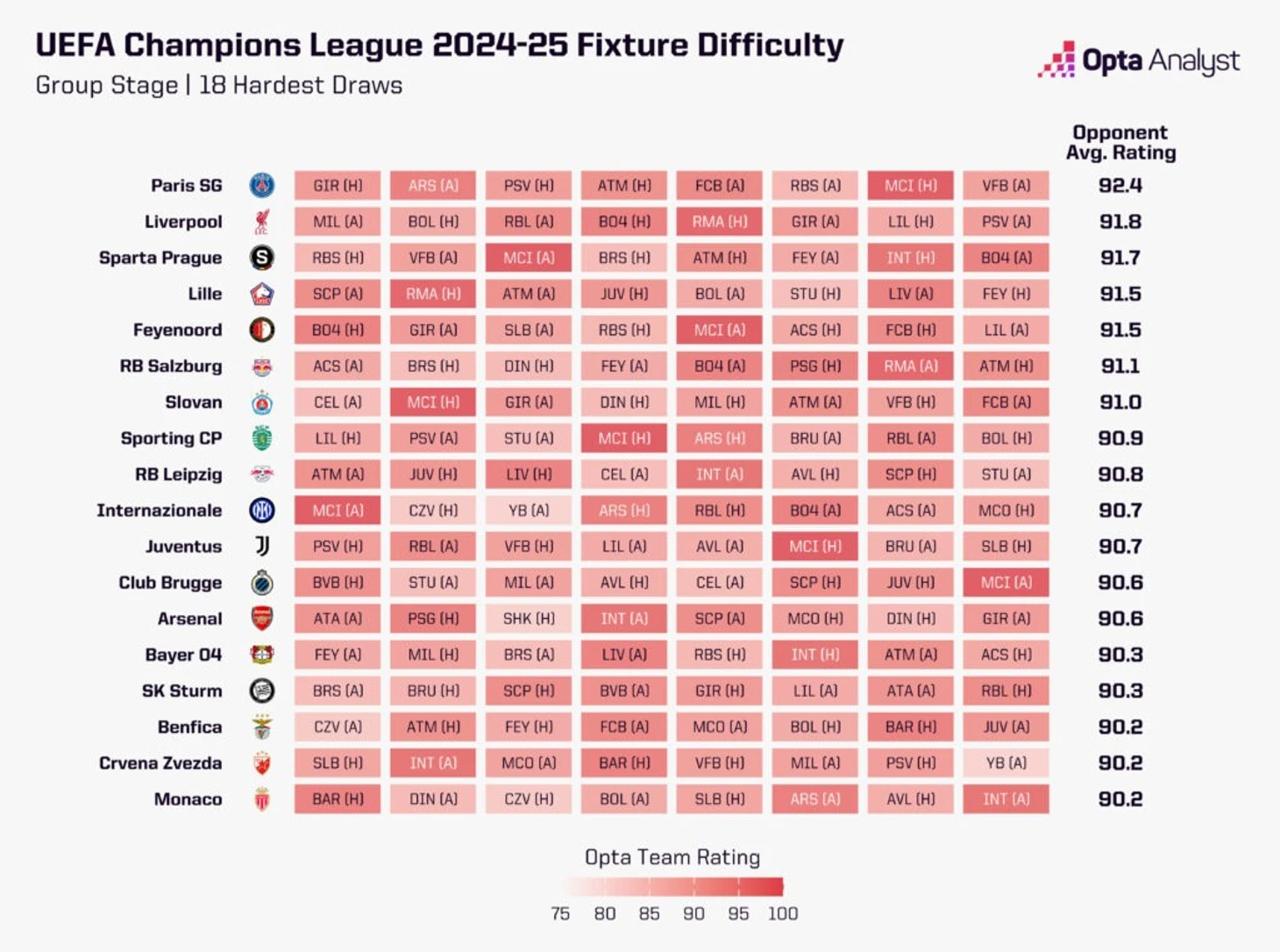This screenshot has width=1280, height=952.
Task: Click the Juventus logo icon
Action: pos(261,546)
